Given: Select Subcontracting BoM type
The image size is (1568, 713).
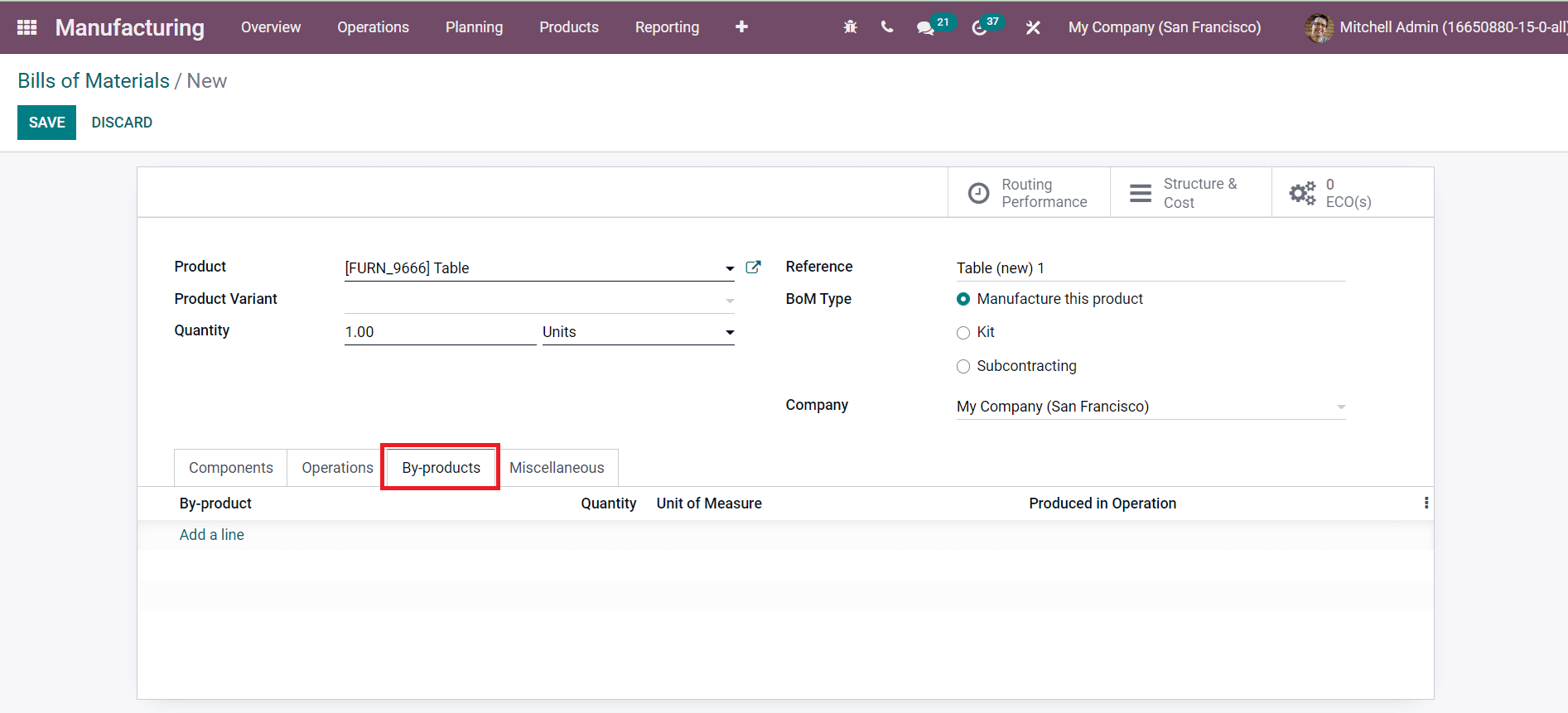Looking at the screenshot, I should click(963, 366).
